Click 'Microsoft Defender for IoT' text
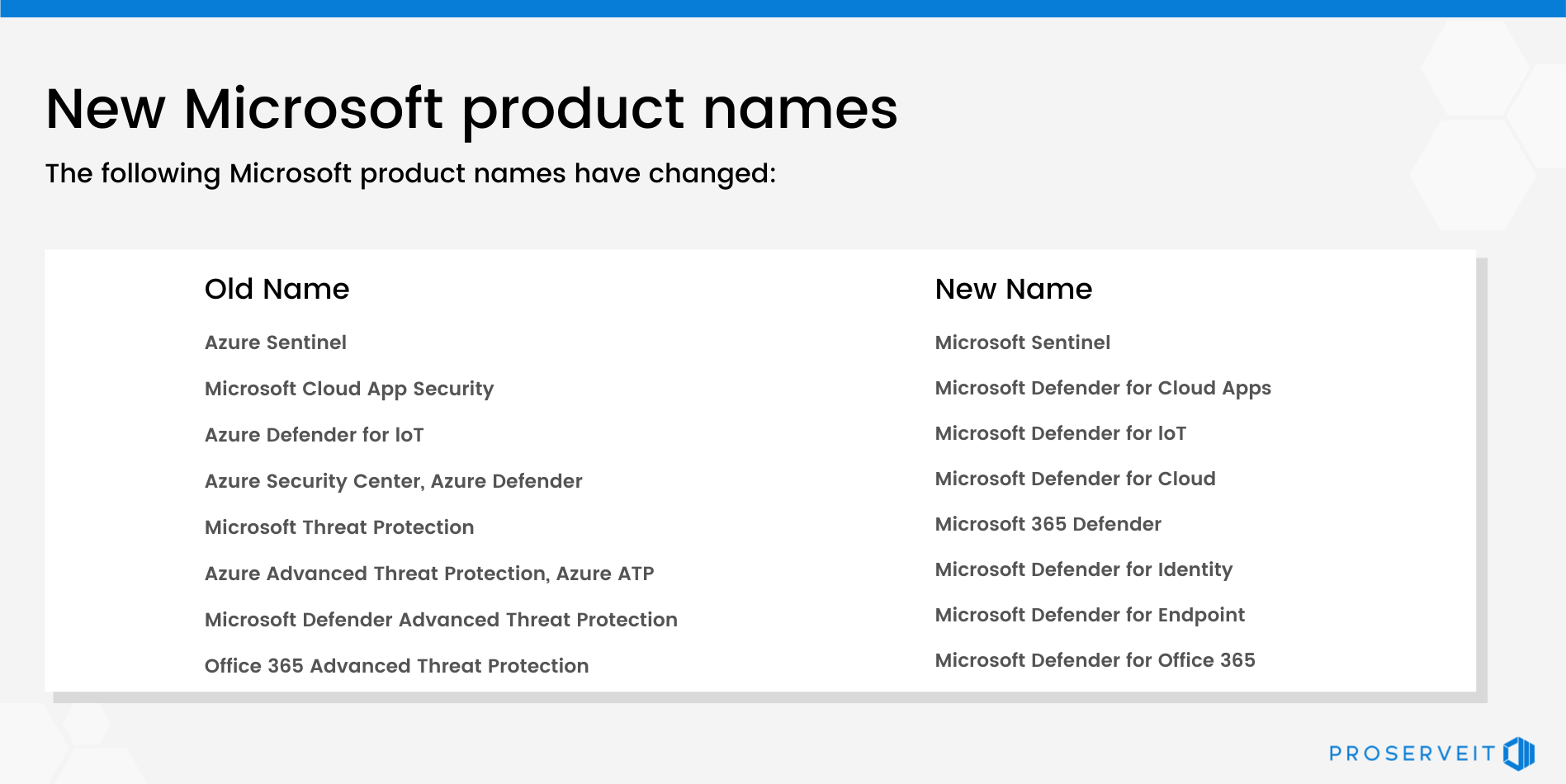The height and width of the screenshot is (784, 1566). coord(1060,433)
